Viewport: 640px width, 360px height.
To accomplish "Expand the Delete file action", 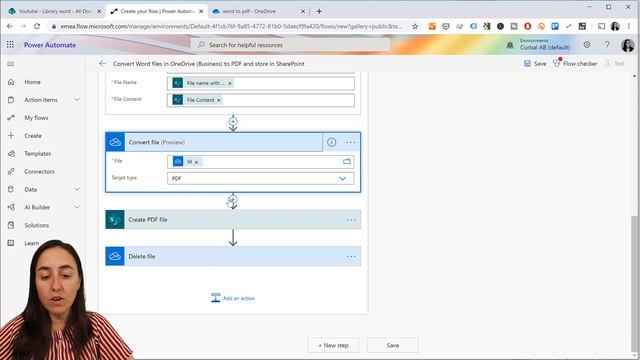I will pyautogui.click(x=233, y=256).
